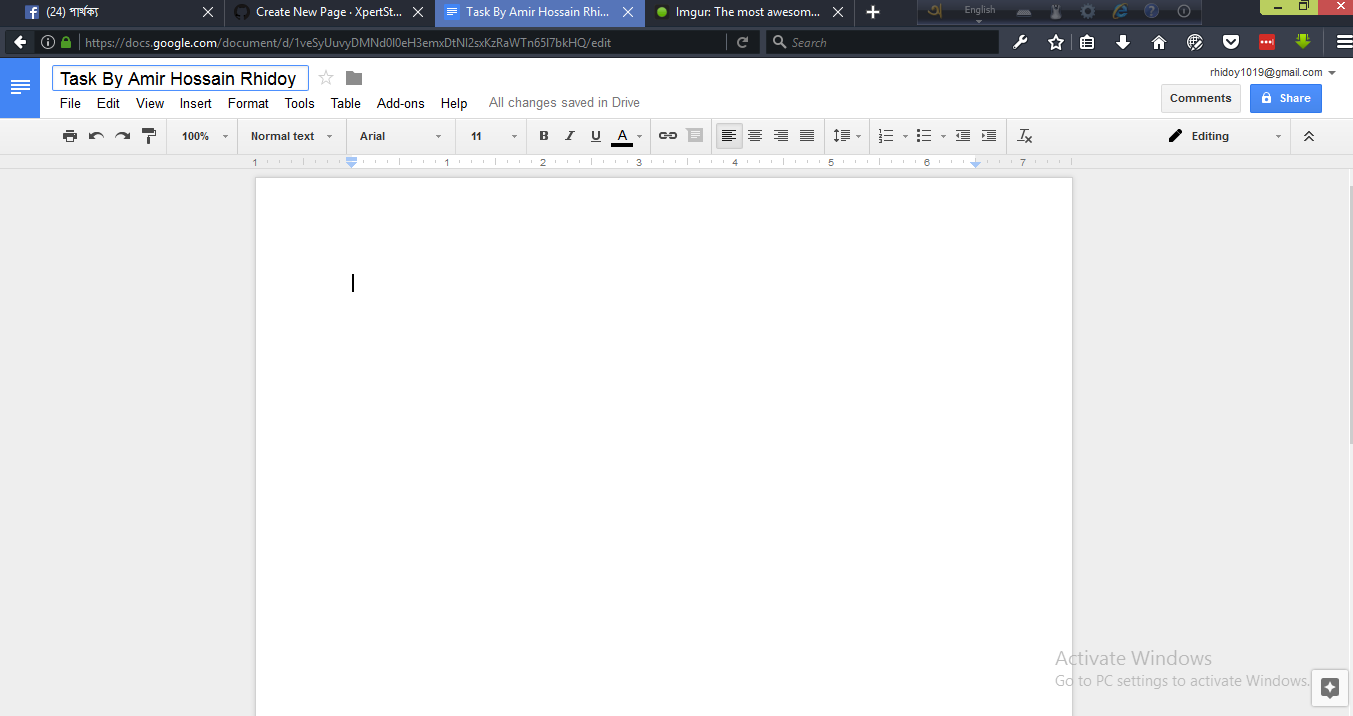1353x716 pixels.
Task: Open the Editing mode dropdown
Action: coord(1225,136)
